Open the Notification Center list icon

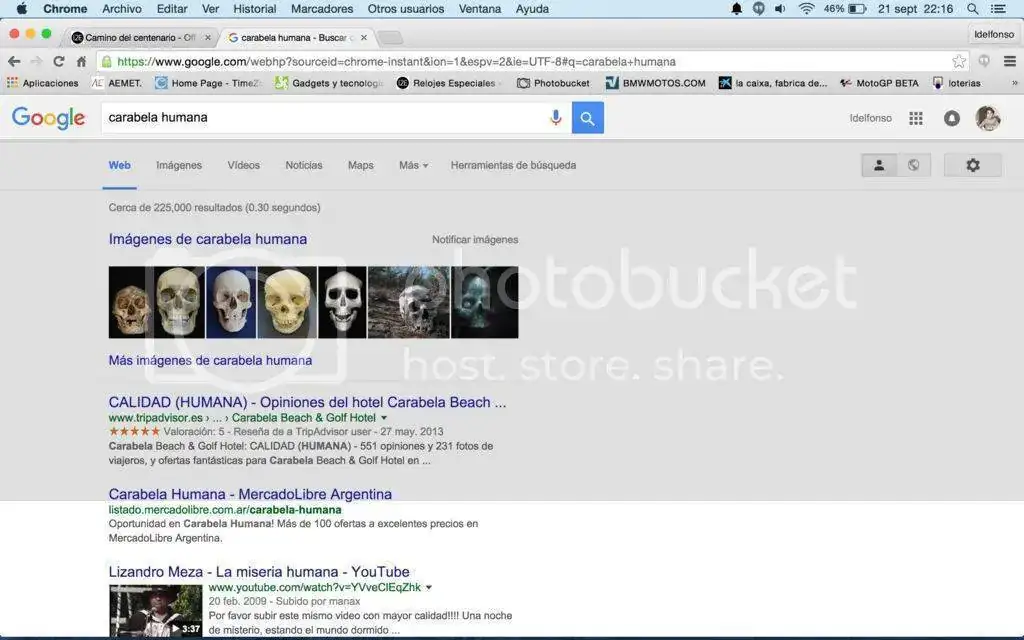coord(998,8)
